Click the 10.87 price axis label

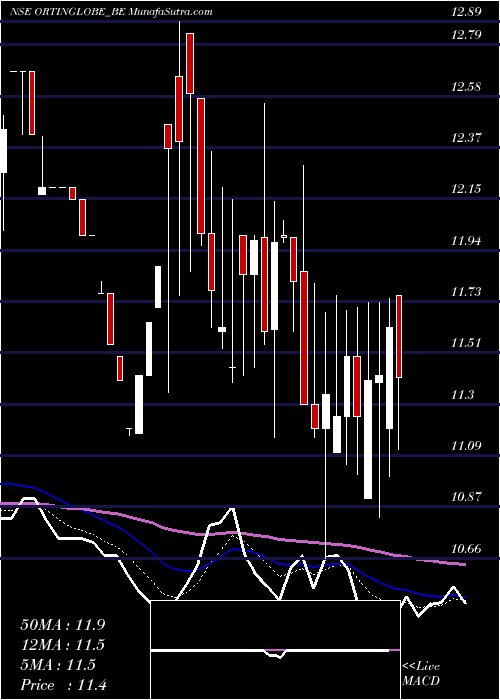tap(466, 497)
